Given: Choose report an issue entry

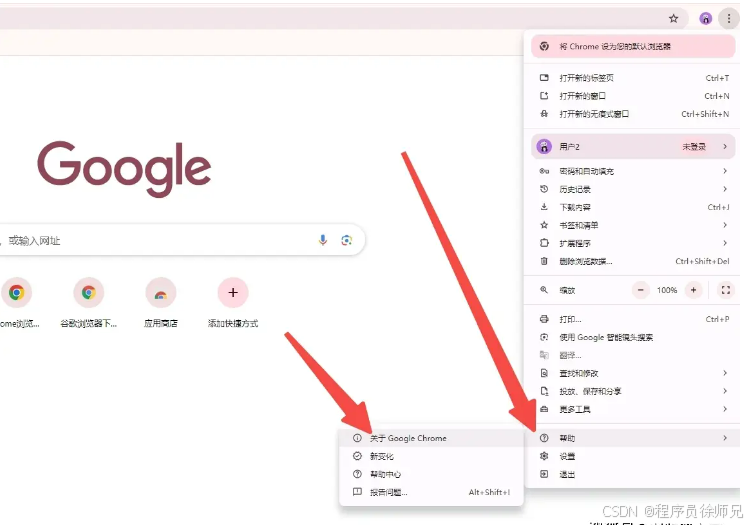Looking at the screenshot, I should coord(431,492).
